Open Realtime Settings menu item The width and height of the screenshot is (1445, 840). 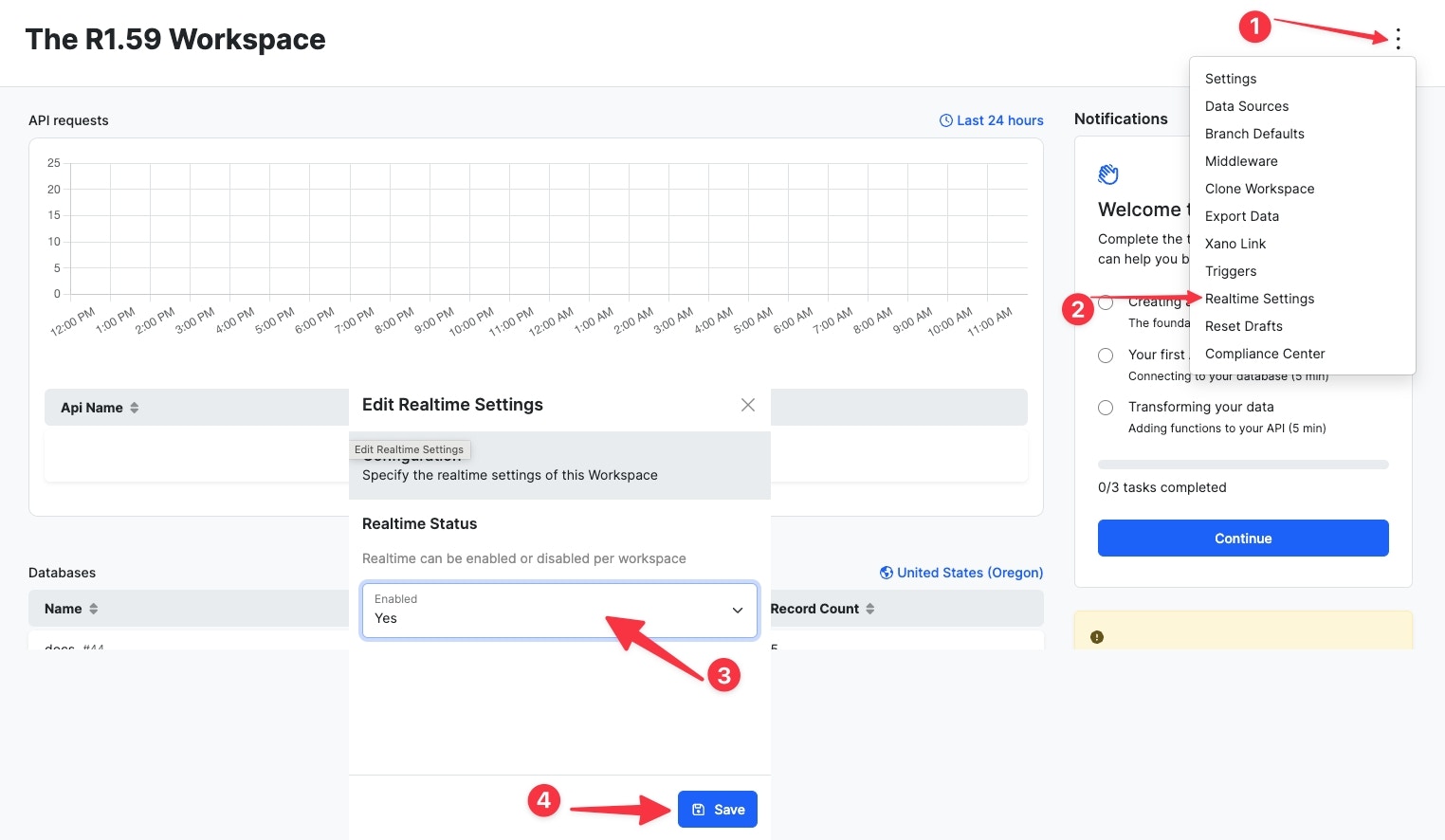click(1259, 299)
